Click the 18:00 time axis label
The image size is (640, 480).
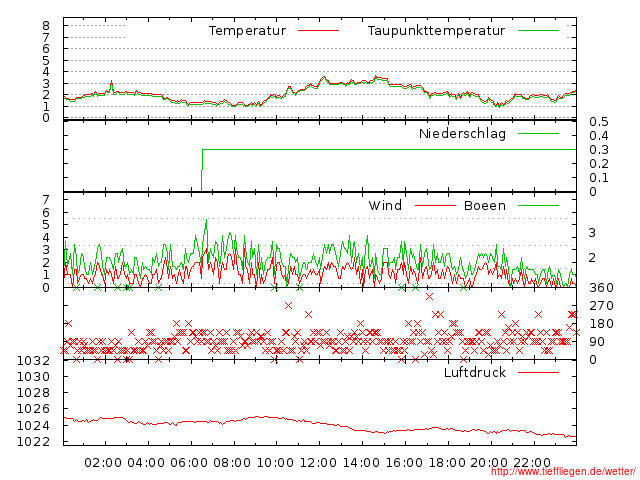447,463
